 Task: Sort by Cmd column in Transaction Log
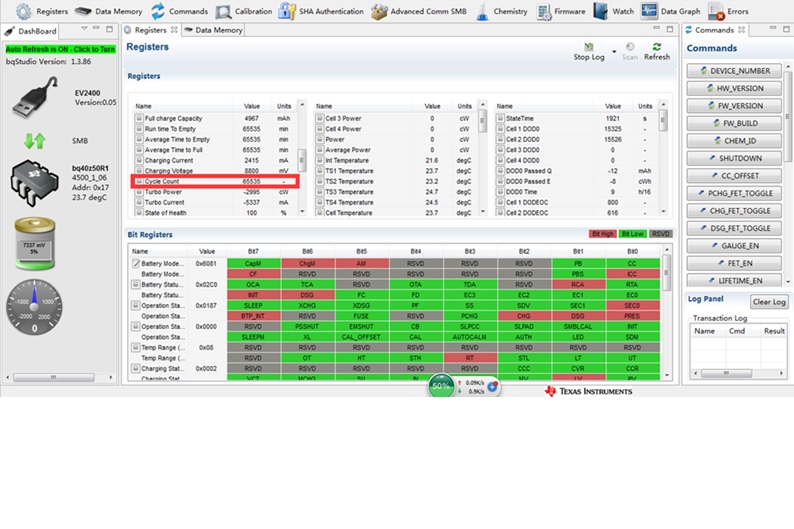tap(737, 331)
